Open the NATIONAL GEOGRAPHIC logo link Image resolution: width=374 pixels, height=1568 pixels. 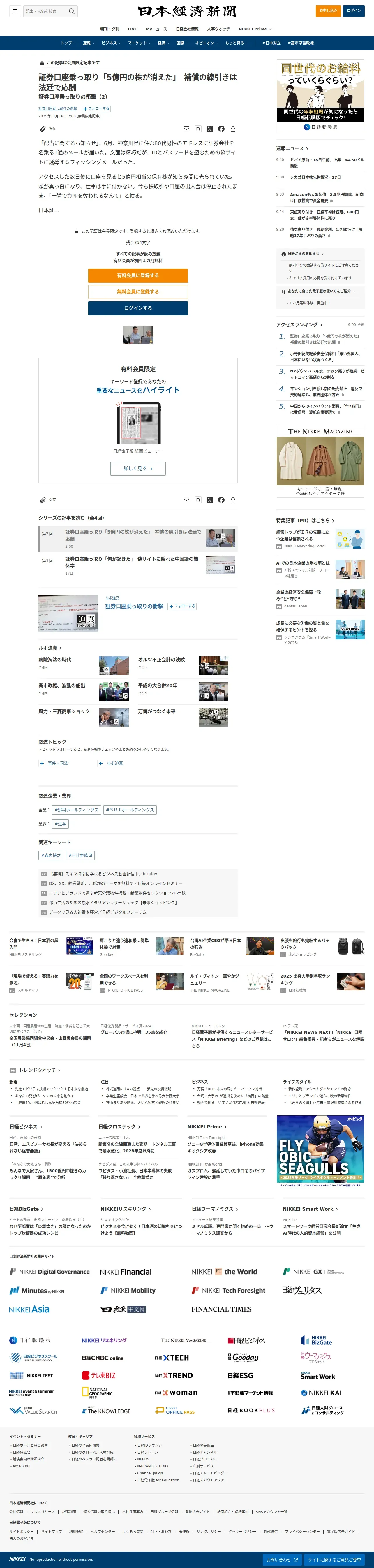(x=97, y=1393)
